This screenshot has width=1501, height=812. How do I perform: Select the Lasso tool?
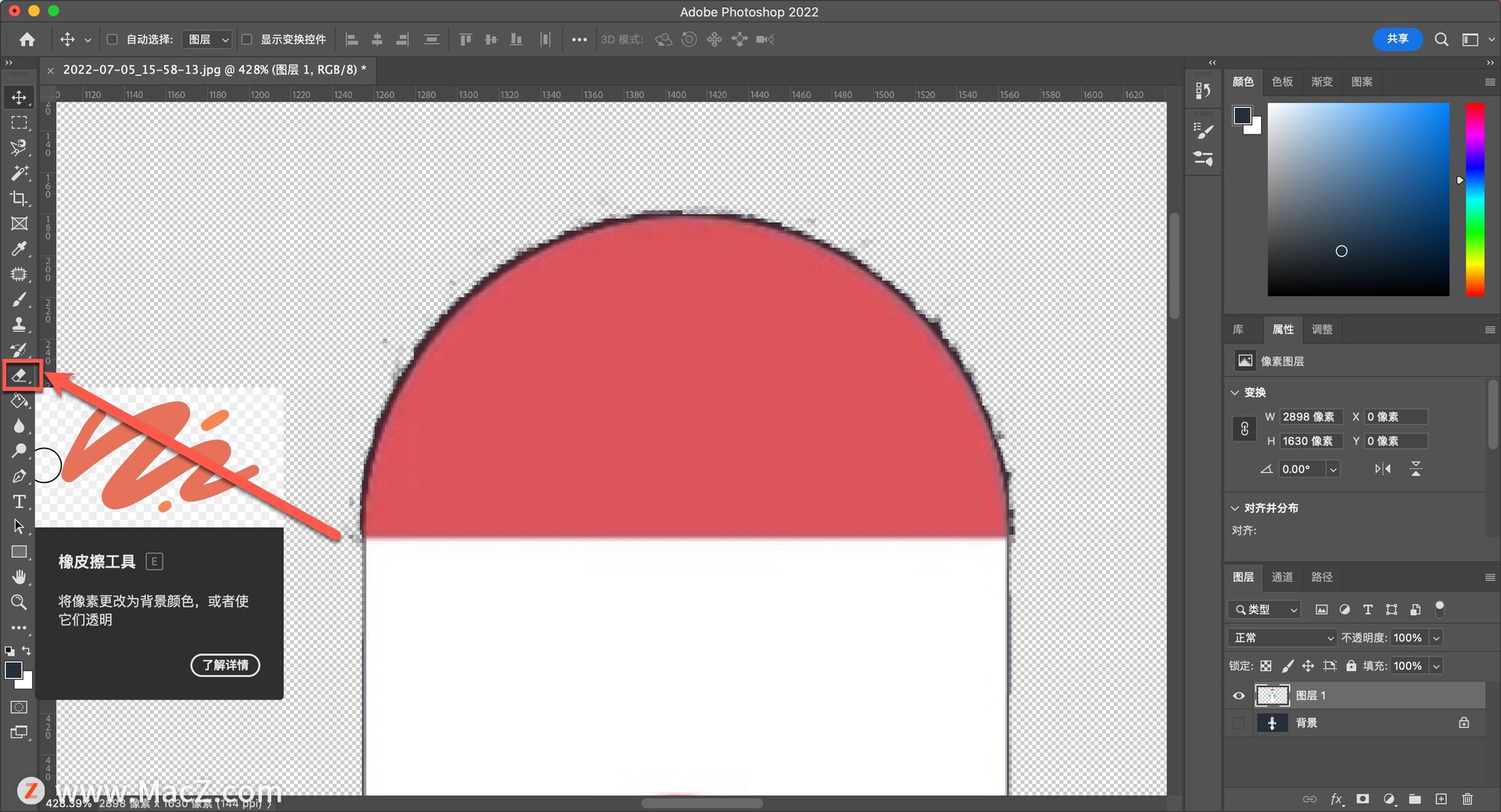(19, 148)
